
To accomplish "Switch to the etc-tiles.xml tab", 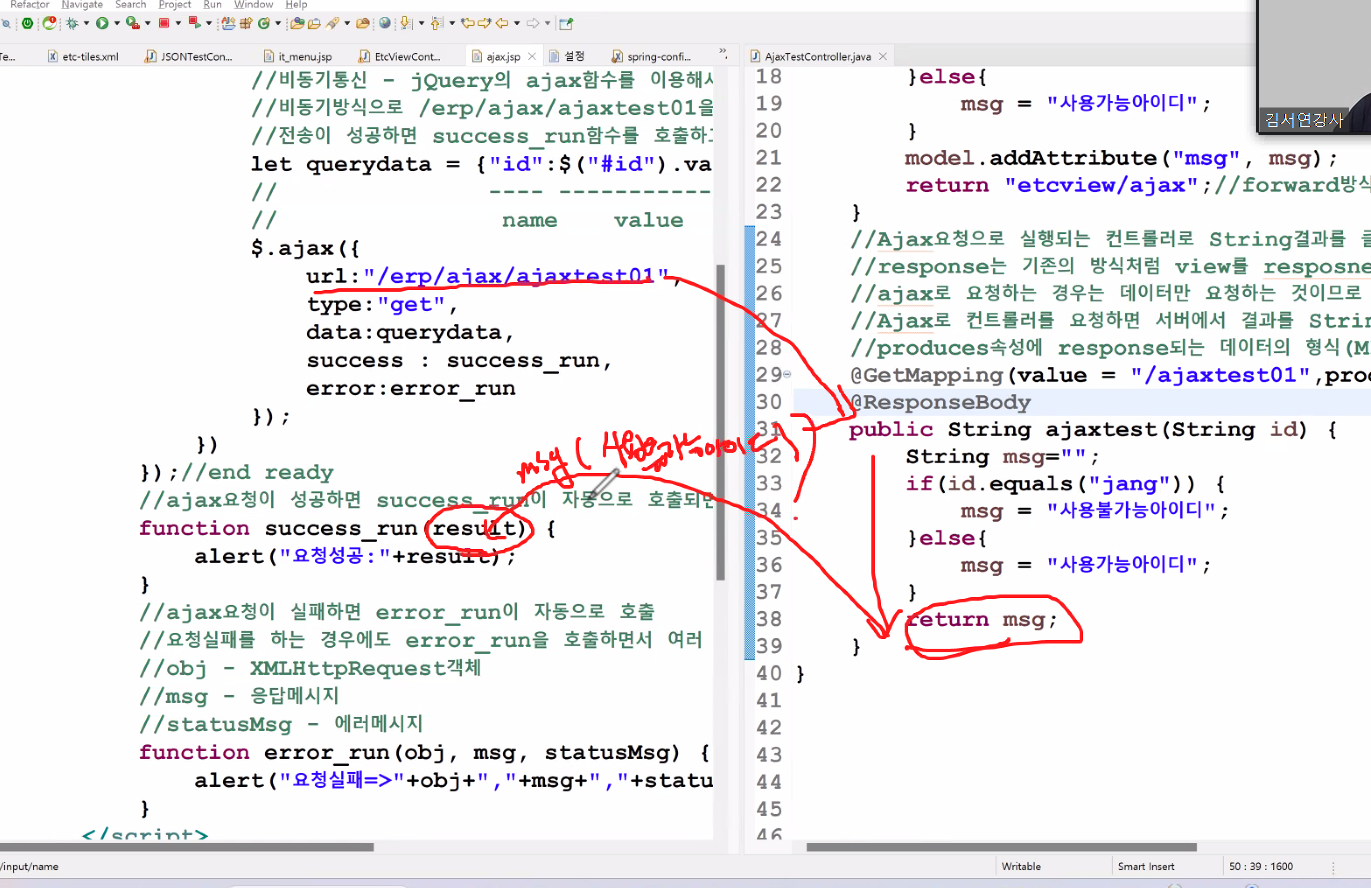I will pyautogui.click(x=82, y=56).
